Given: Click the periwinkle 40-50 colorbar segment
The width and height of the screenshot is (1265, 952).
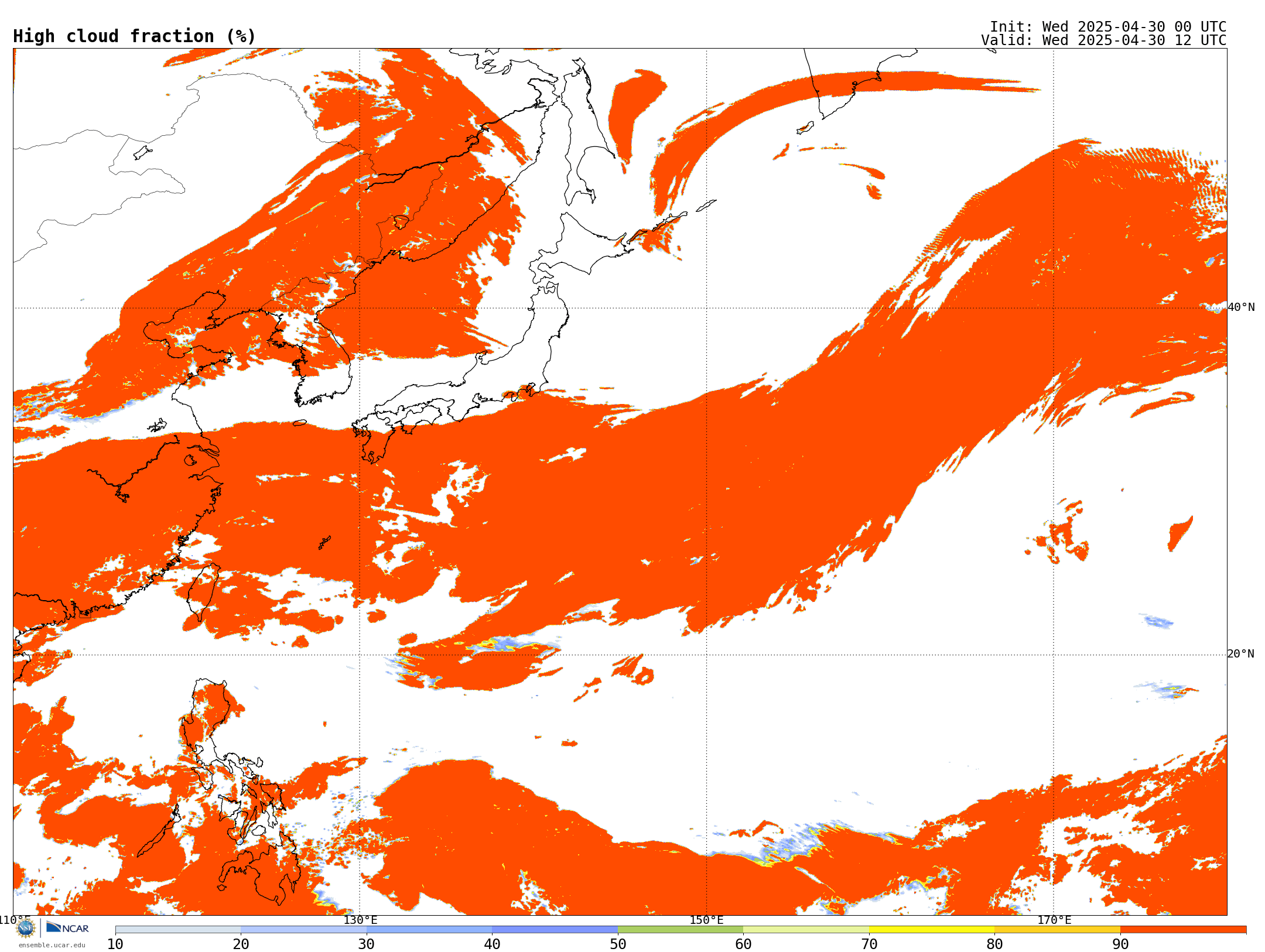Looking at the screenshot, I should (x=555, y=930).
